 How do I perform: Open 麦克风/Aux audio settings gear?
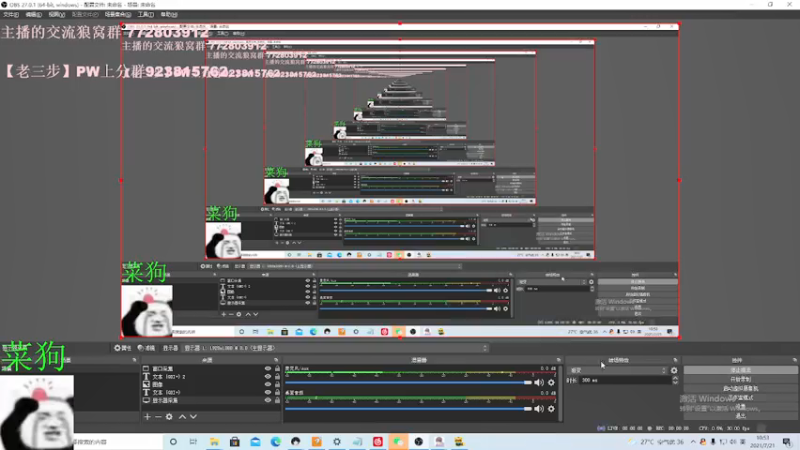tap(551, 382)
